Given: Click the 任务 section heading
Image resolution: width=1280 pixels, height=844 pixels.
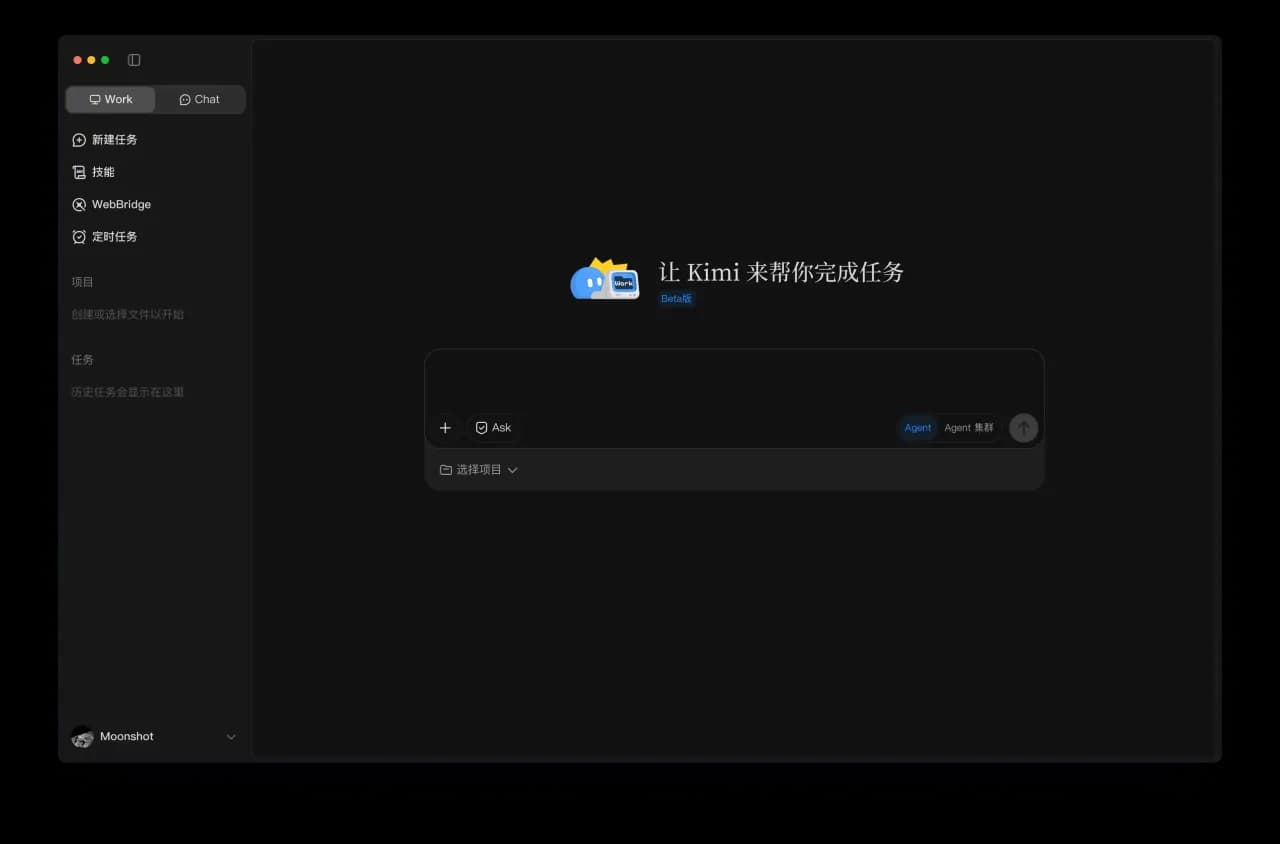Looking at the screenshot, I should 82,360.
